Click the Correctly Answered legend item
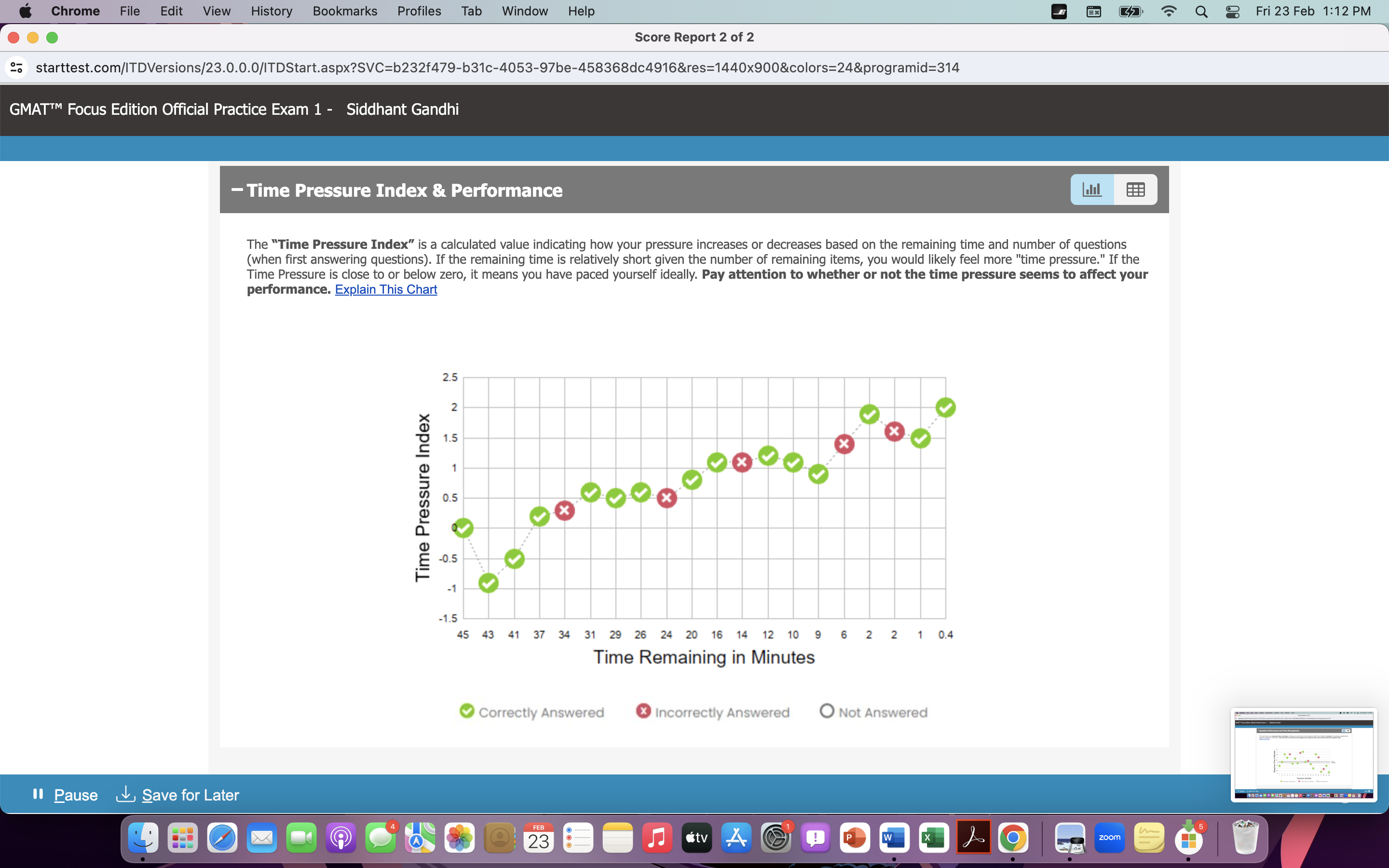This screenshot has width=1389, height=868. click(531, 712)
